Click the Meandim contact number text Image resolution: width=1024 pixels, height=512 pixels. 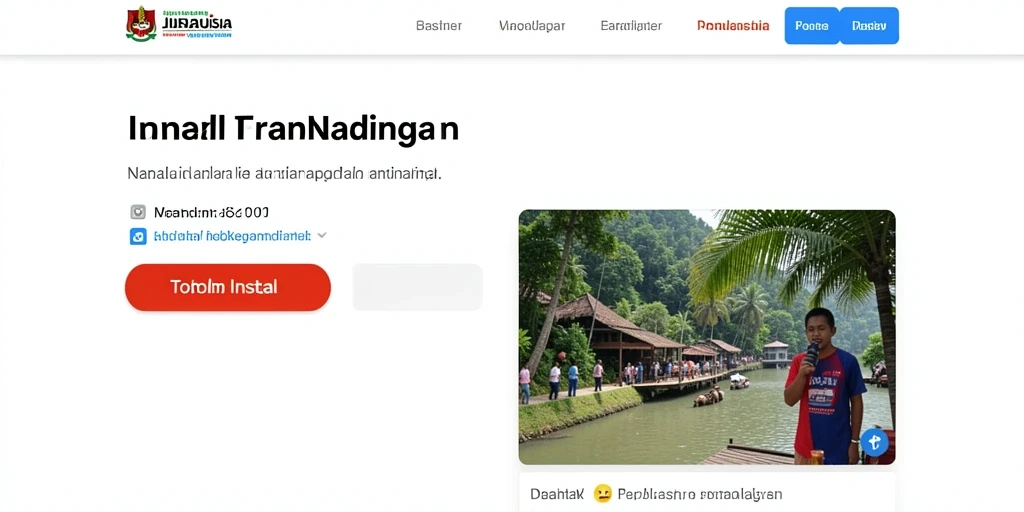pyautogui.click(x=211, y=212)
